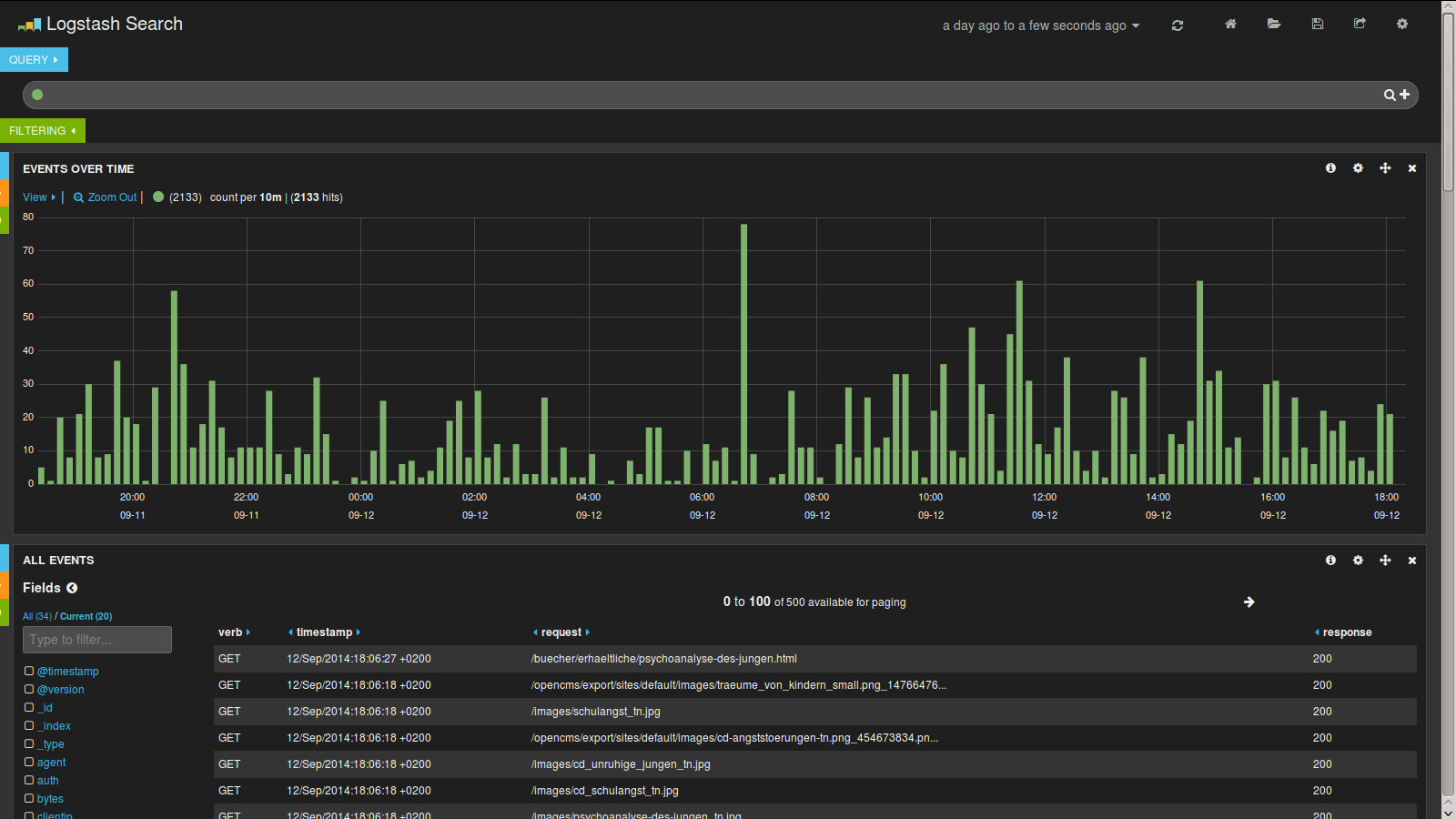This screenshot has width=1456, height=819.
Task: Click move icon on Events Over Time panel
Action: pos(1385,168)
